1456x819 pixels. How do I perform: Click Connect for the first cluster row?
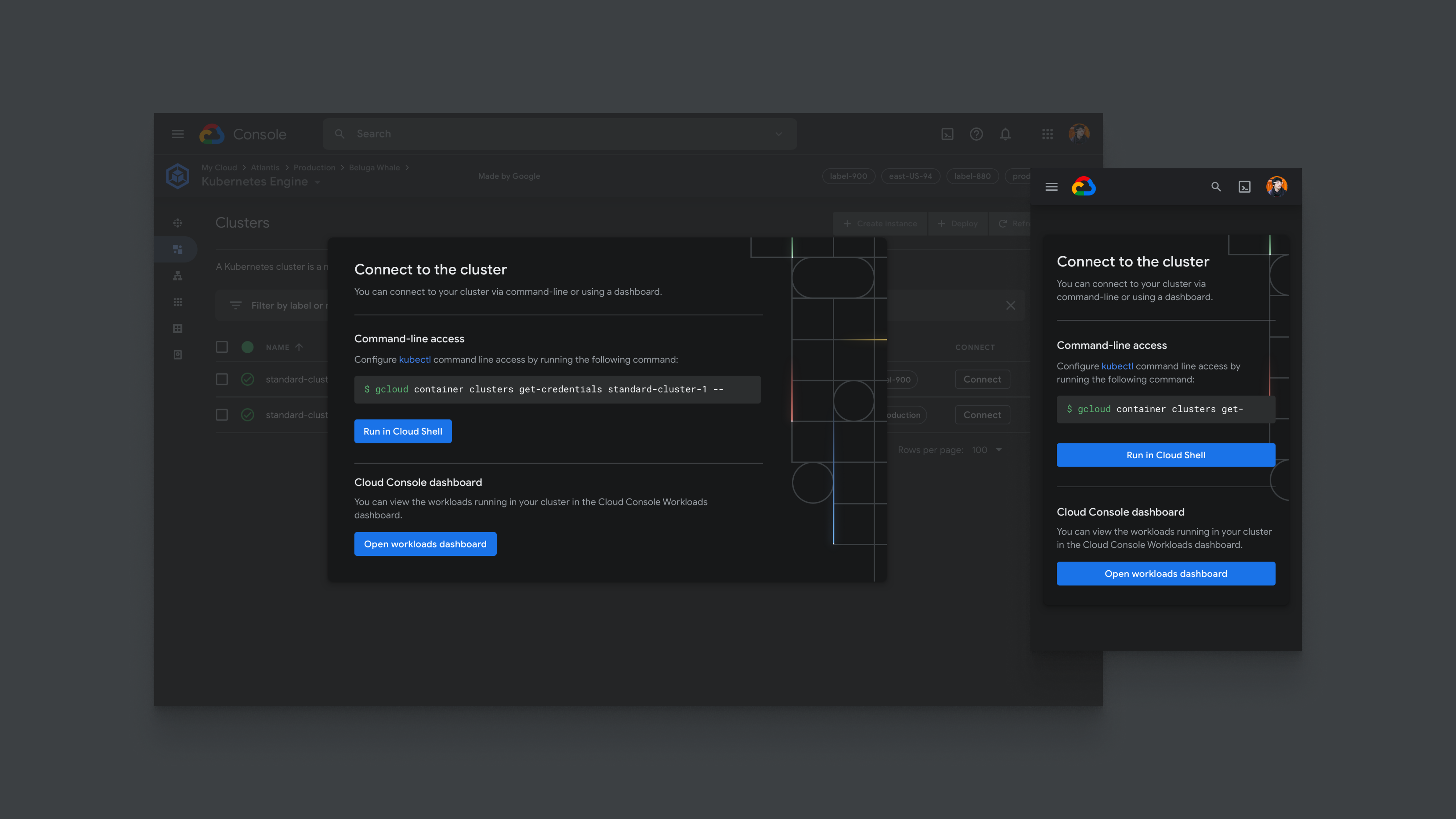point(983,379)
